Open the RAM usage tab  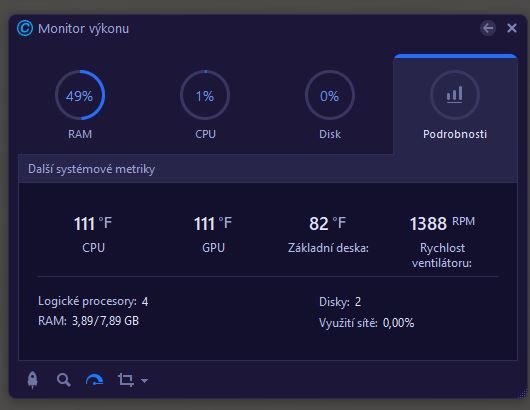point(80,105)
